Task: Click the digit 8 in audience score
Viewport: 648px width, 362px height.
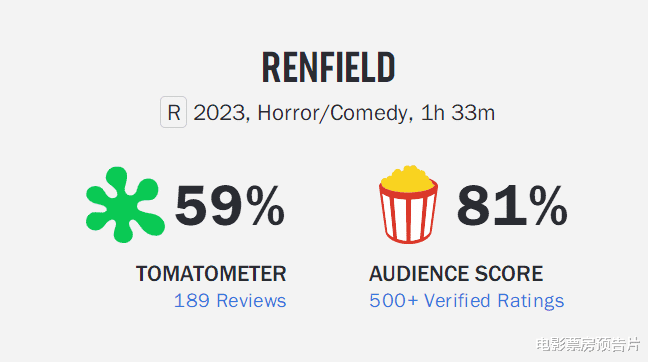Action: click(475, 205)
